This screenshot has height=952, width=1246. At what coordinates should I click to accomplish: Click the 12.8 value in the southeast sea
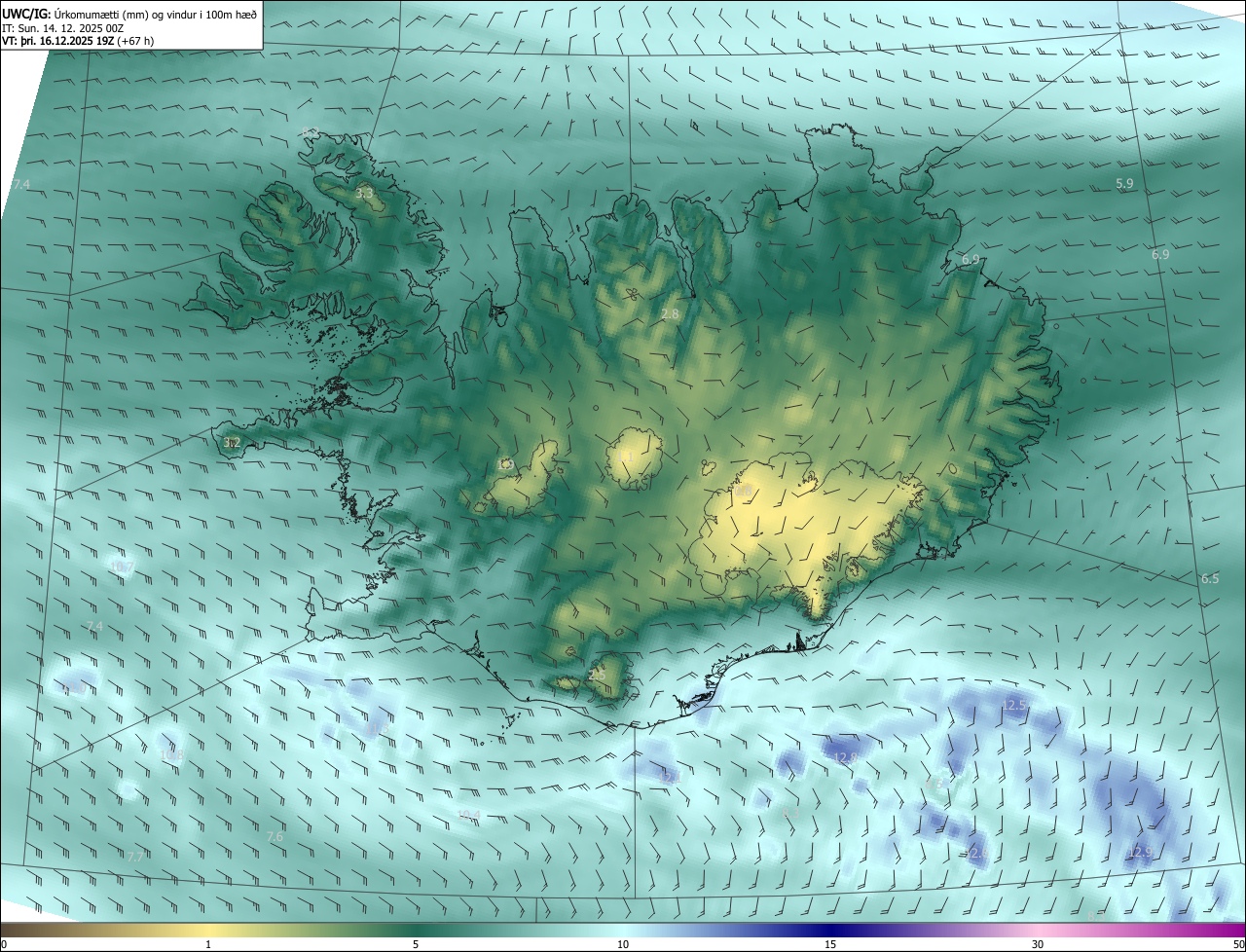pos(846,757)
